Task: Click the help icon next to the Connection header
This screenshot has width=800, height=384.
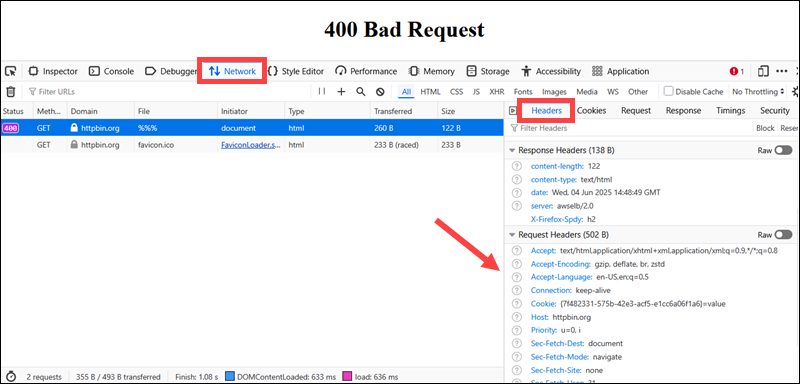Action: [x=517, y=290]
